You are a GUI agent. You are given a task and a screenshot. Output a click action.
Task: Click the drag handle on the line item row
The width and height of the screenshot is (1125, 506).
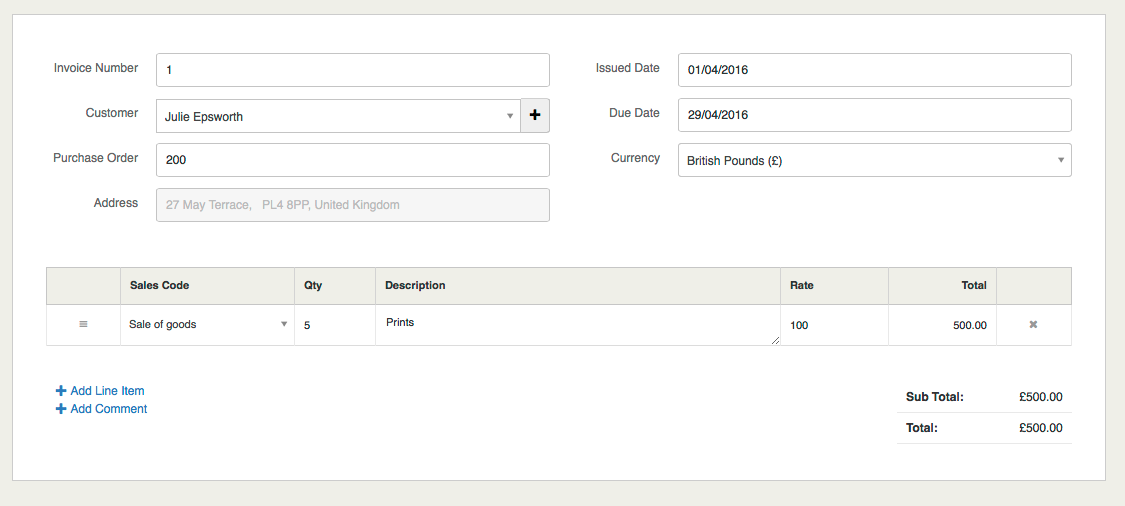coord(83,325)
